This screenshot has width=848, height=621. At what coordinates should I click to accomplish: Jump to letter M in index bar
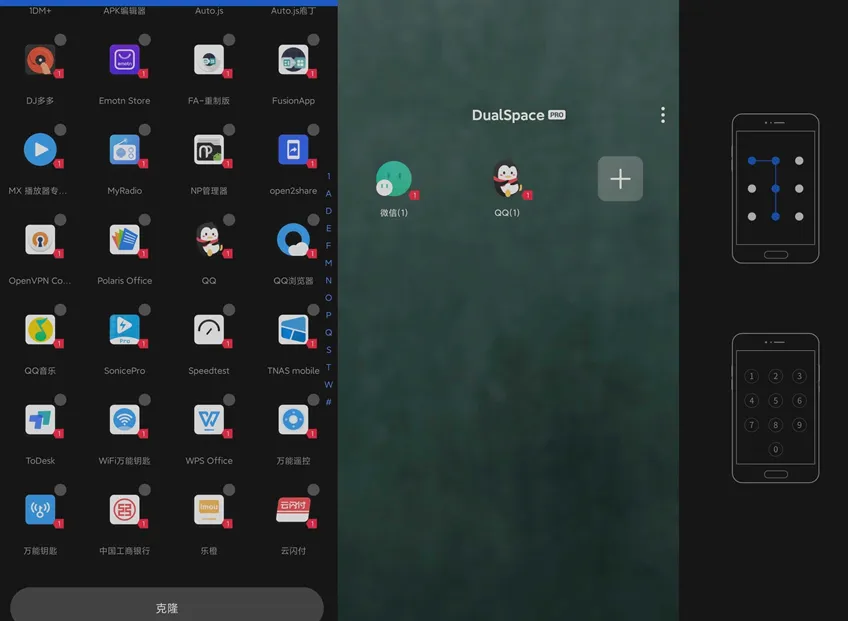[328, 263]
